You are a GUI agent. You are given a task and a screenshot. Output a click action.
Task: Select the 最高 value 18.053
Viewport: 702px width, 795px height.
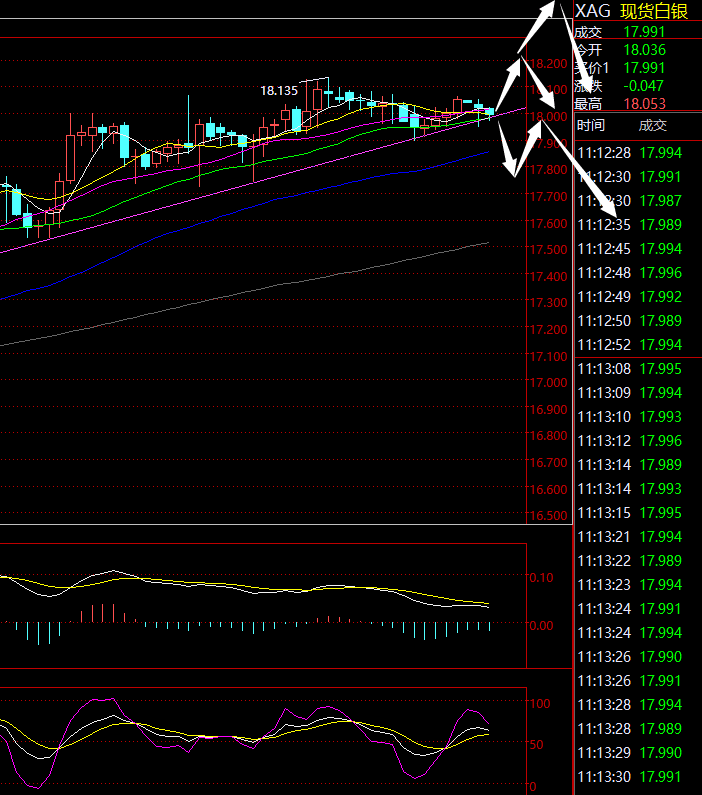644,104
